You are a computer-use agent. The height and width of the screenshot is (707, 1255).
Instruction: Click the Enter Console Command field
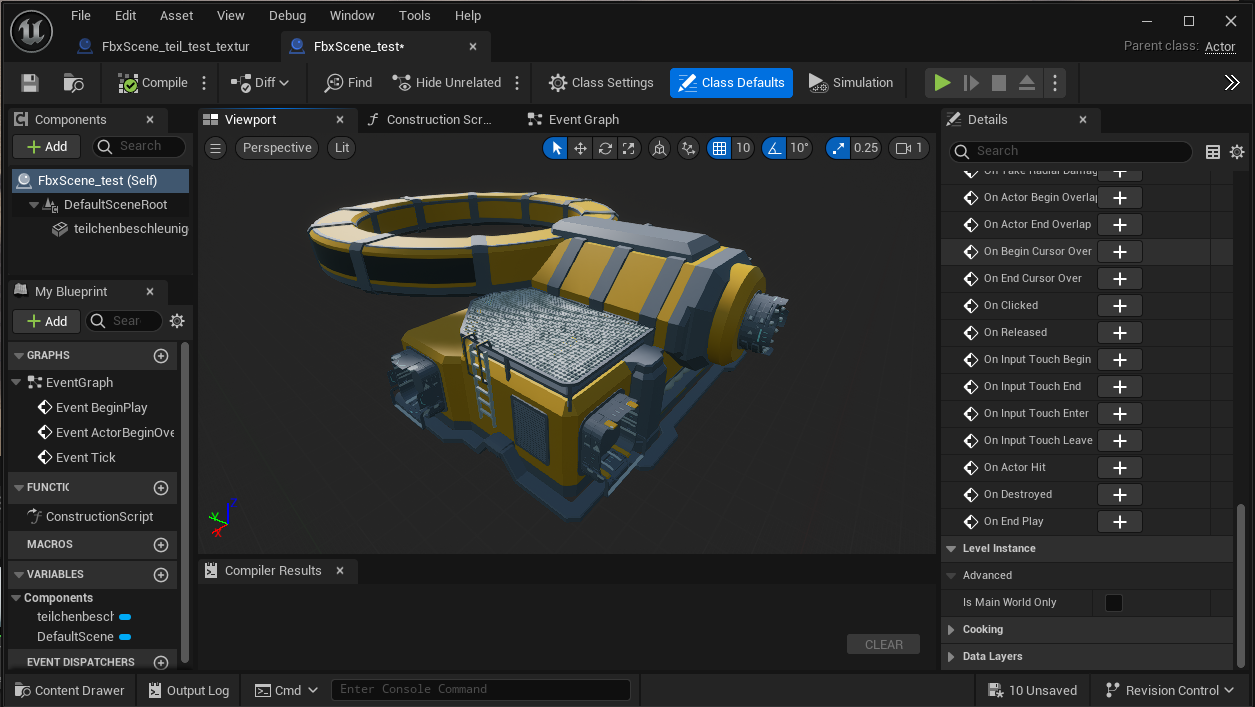click(x=482, y=689)
